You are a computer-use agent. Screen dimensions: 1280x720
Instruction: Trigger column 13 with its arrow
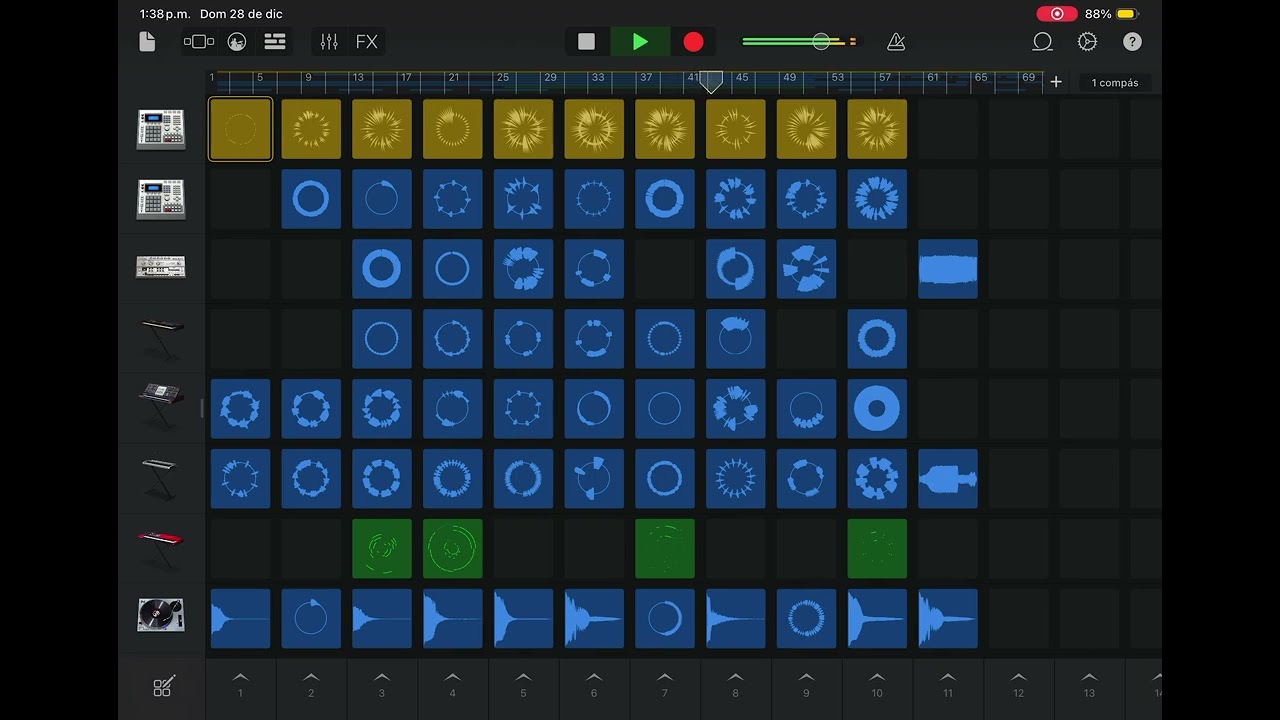coord(1089,684)
